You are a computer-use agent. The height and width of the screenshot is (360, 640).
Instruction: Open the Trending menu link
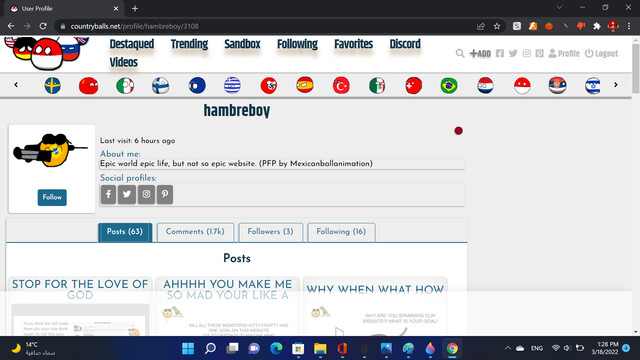pos(189,44)
